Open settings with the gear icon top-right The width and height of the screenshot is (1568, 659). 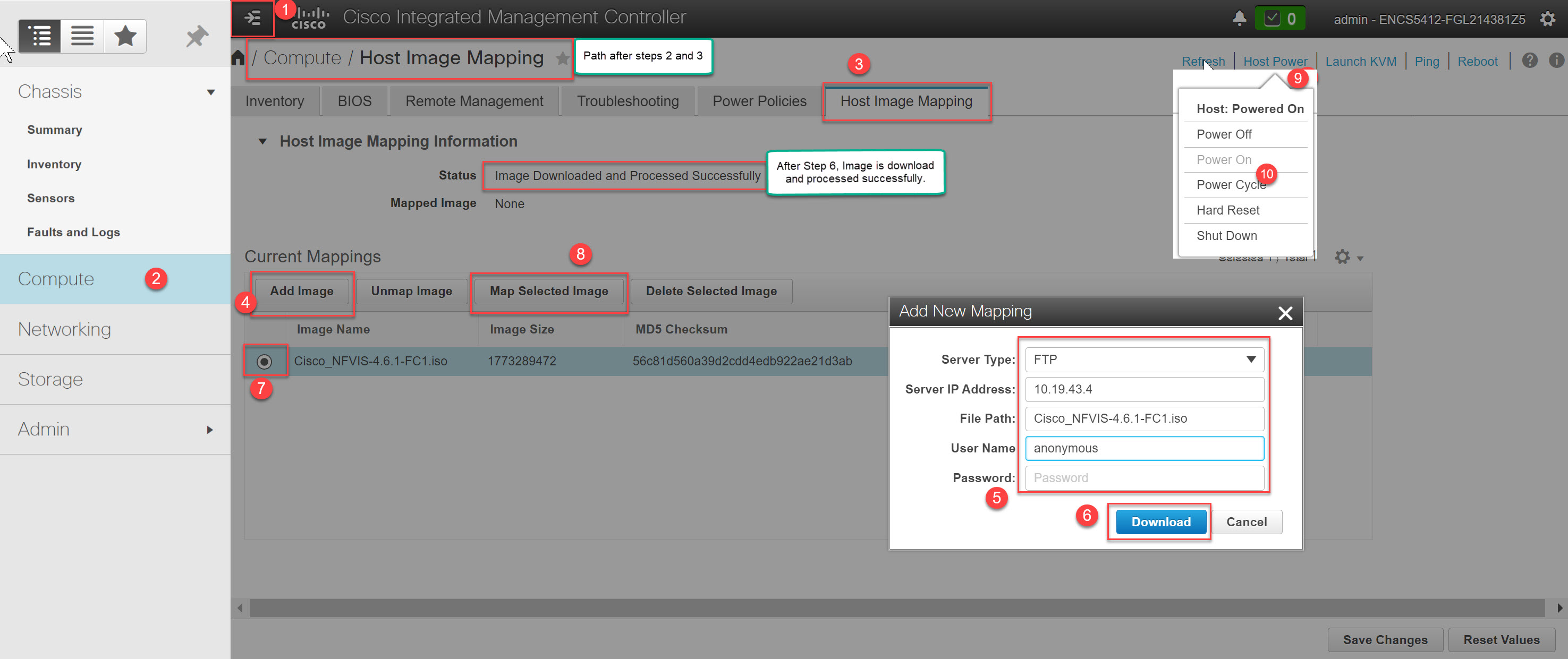(x=1548, y=19)
